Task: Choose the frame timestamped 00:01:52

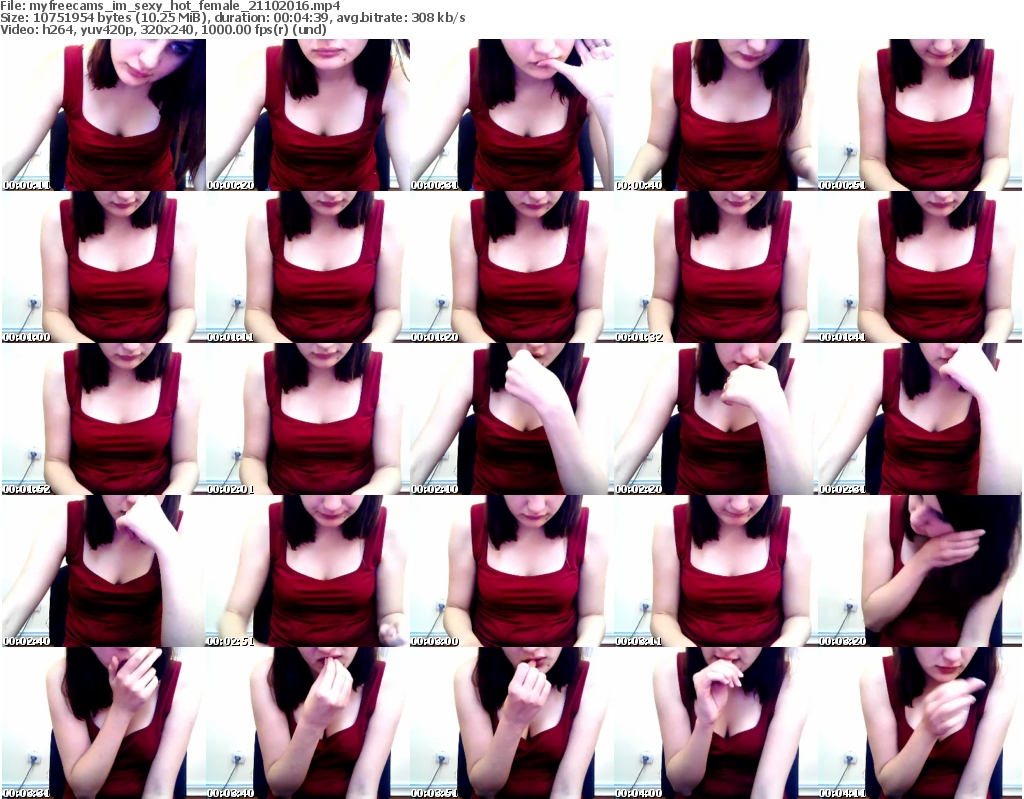Action: point(104,419)
